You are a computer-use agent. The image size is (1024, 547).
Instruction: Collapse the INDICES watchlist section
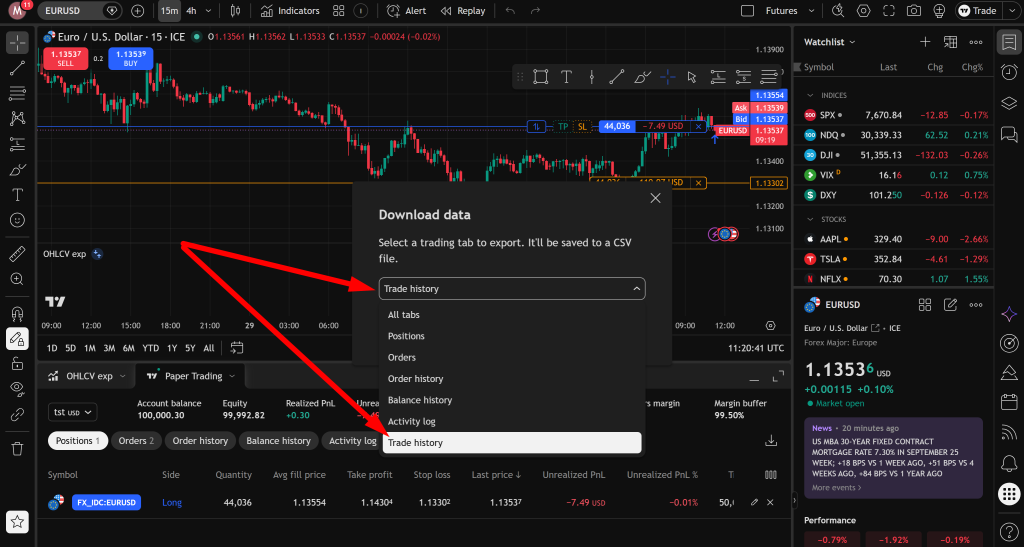(810, 95)
